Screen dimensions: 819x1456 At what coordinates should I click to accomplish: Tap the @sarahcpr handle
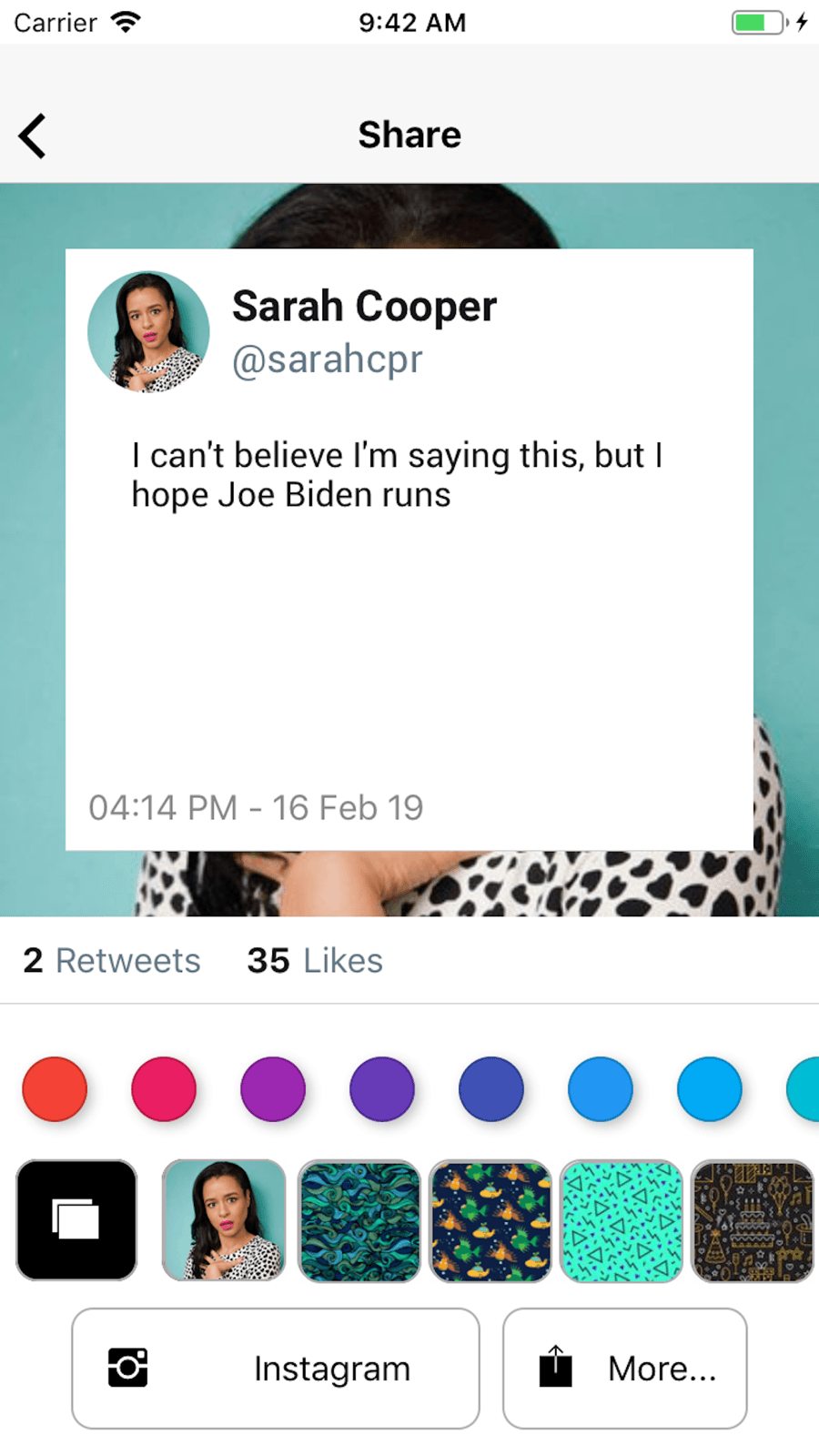pos(328,359)
